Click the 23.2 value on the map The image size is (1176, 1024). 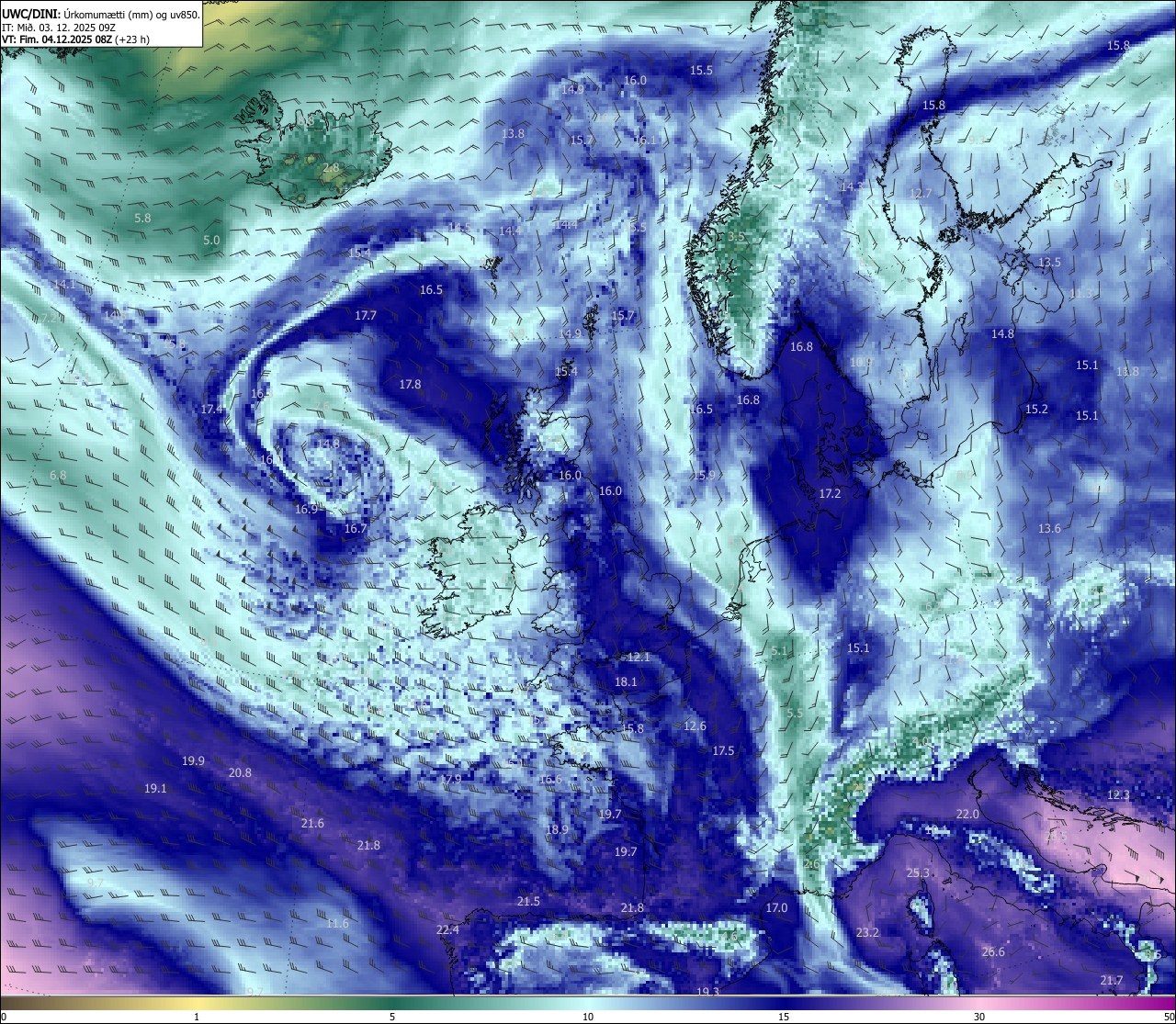click(867, 933)
